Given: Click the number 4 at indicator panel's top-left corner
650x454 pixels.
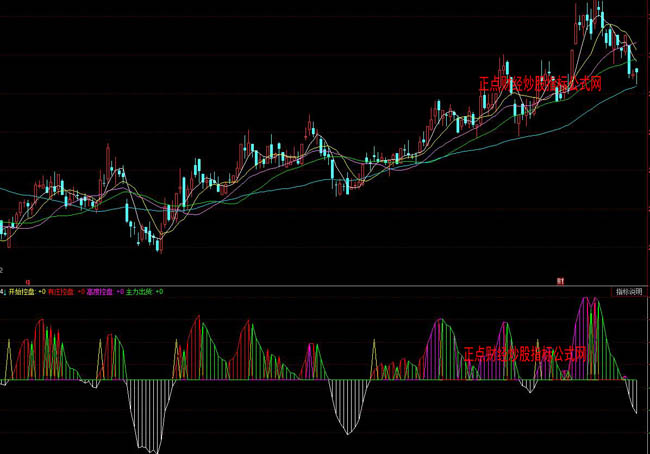Looking at the screenshot, I should point(3,291).
